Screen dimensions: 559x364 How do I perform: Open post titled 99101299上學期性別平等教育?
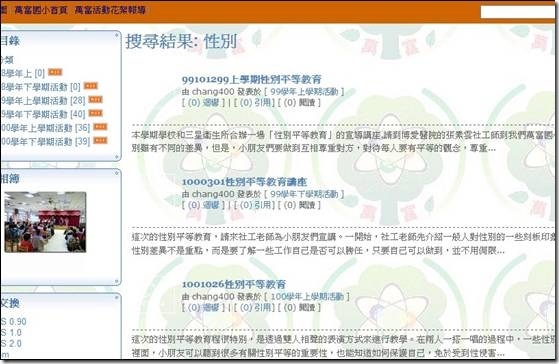click(x=252, y=79)
